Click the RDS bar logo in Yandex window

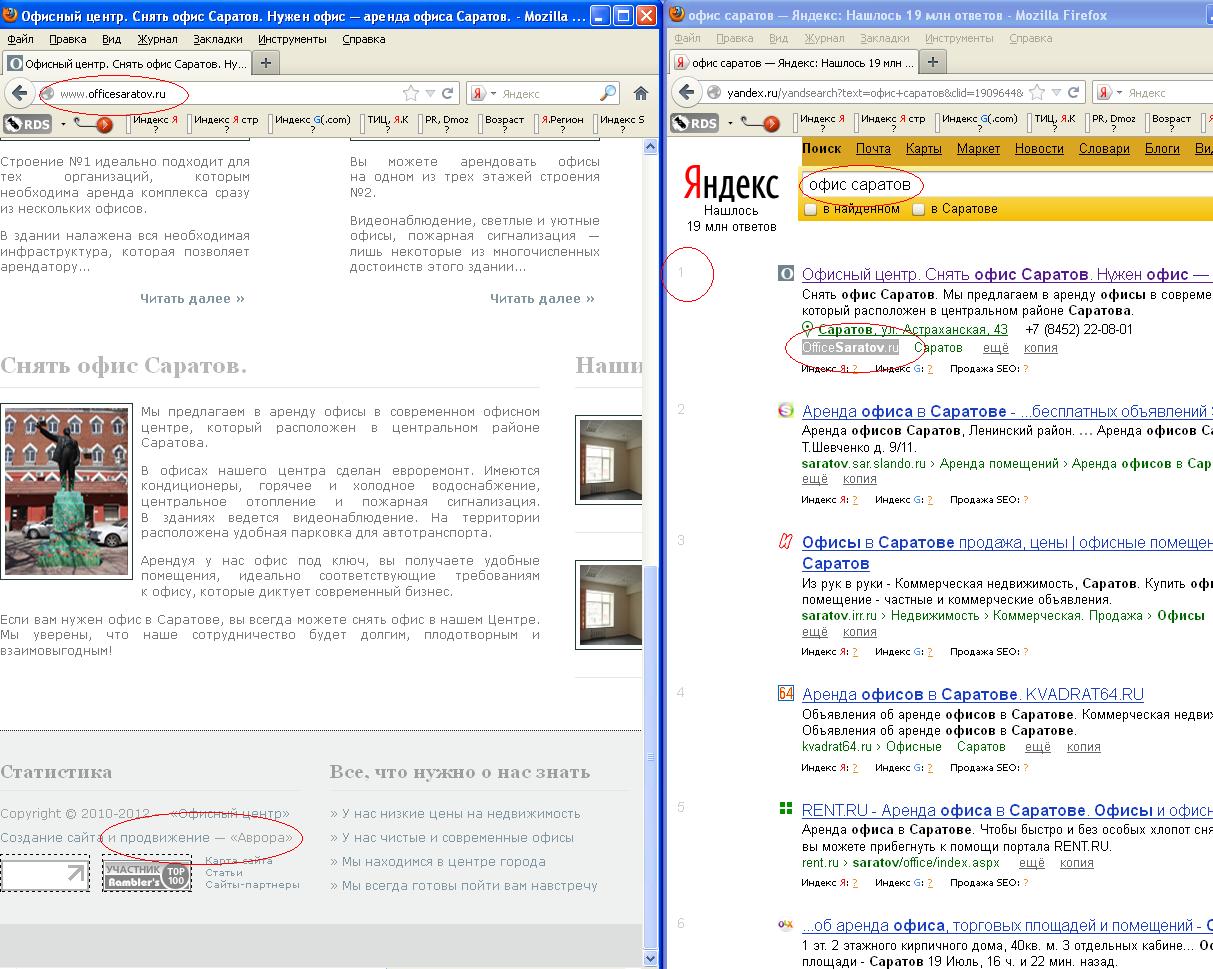(x=695, y=123)
